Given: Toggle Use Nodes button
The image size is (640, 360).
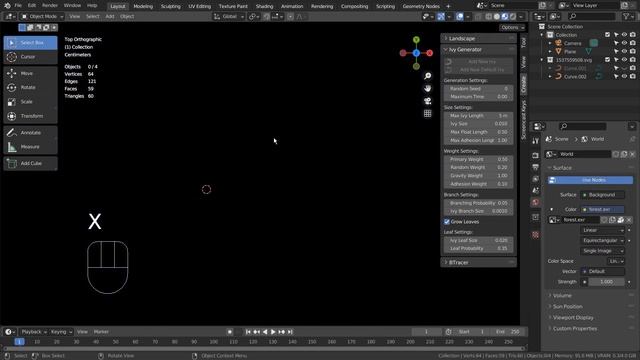Looking at the screenshot, I should click(x=590, y=180).
